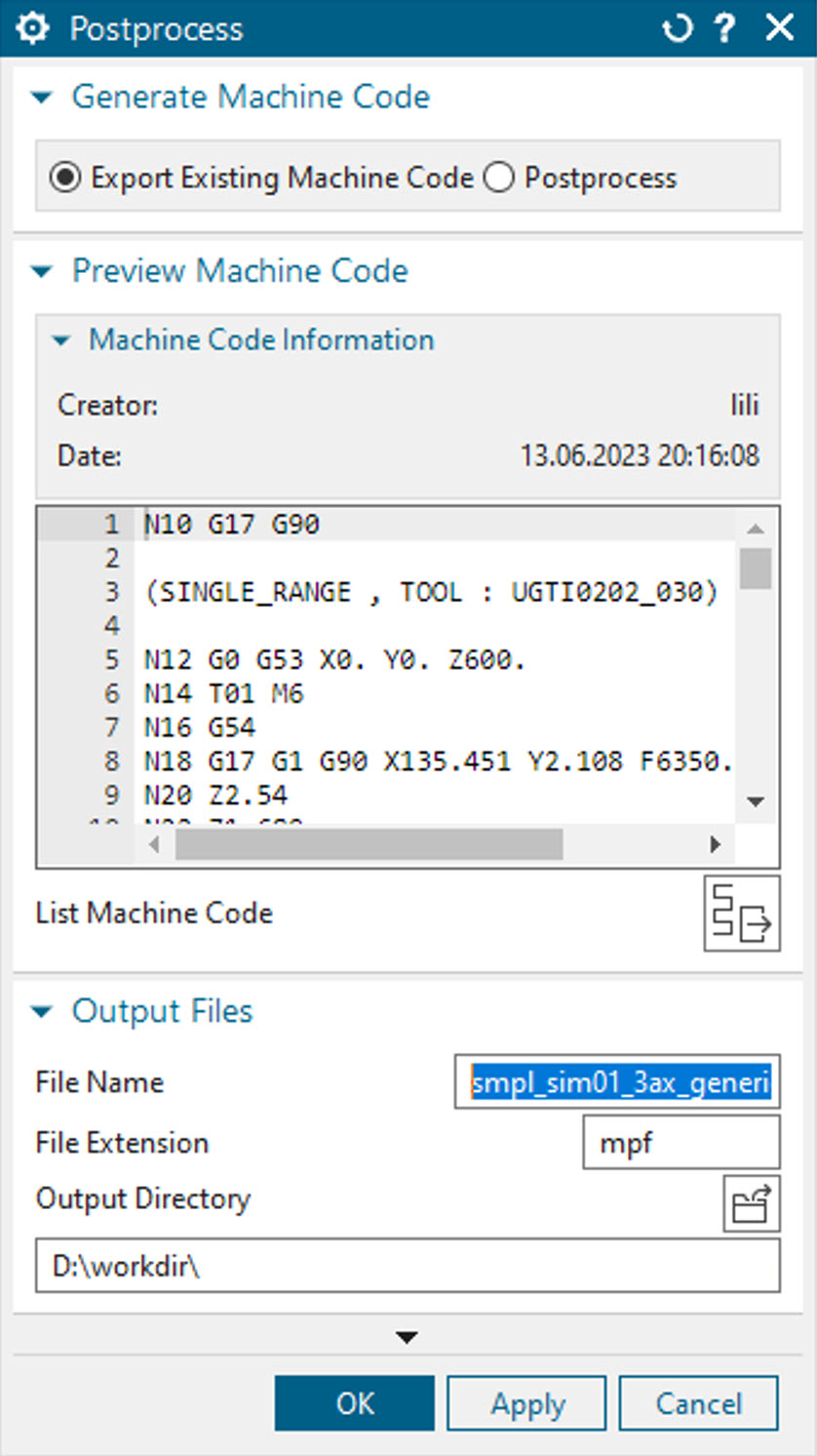Click the List Machine Code icon
This screenshot has width=817, height=1456.
pos(741,913)
